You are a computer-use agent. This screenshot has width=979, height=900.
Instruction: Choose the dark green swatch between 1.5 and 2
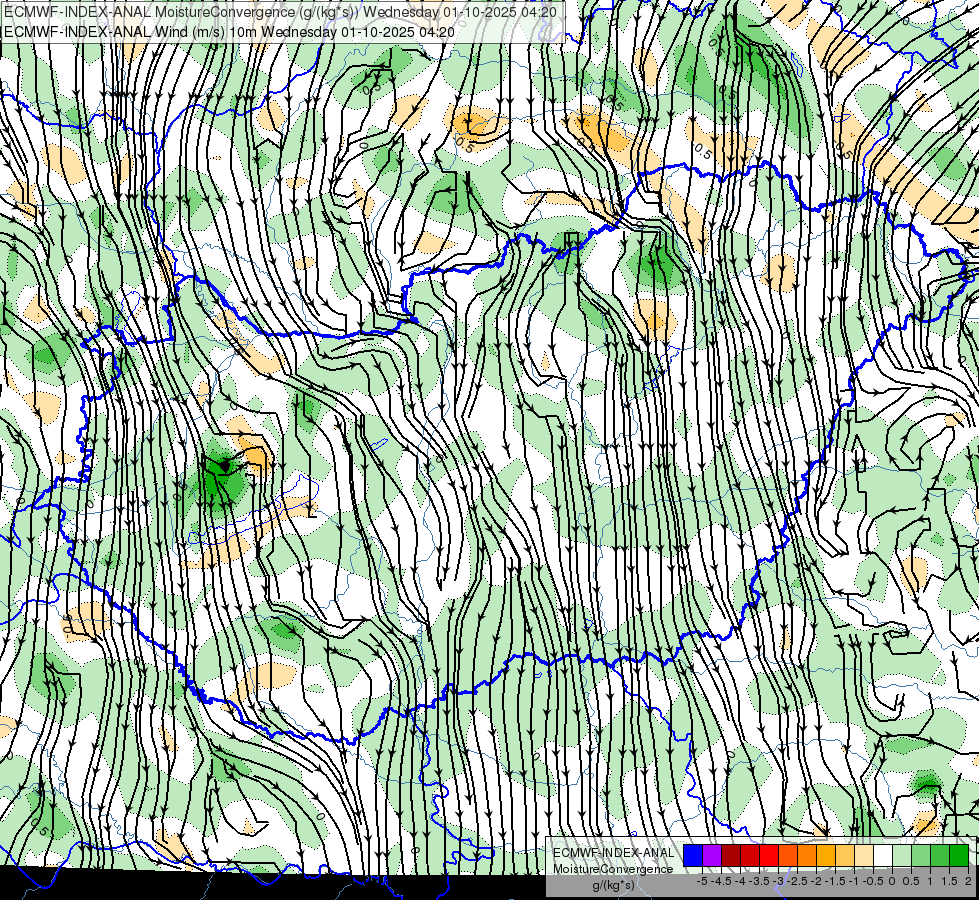tap(959, 856)
